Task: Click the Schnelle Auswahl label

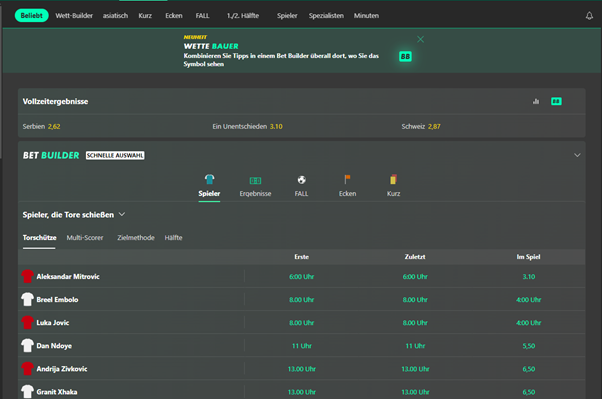Action: 115,155
